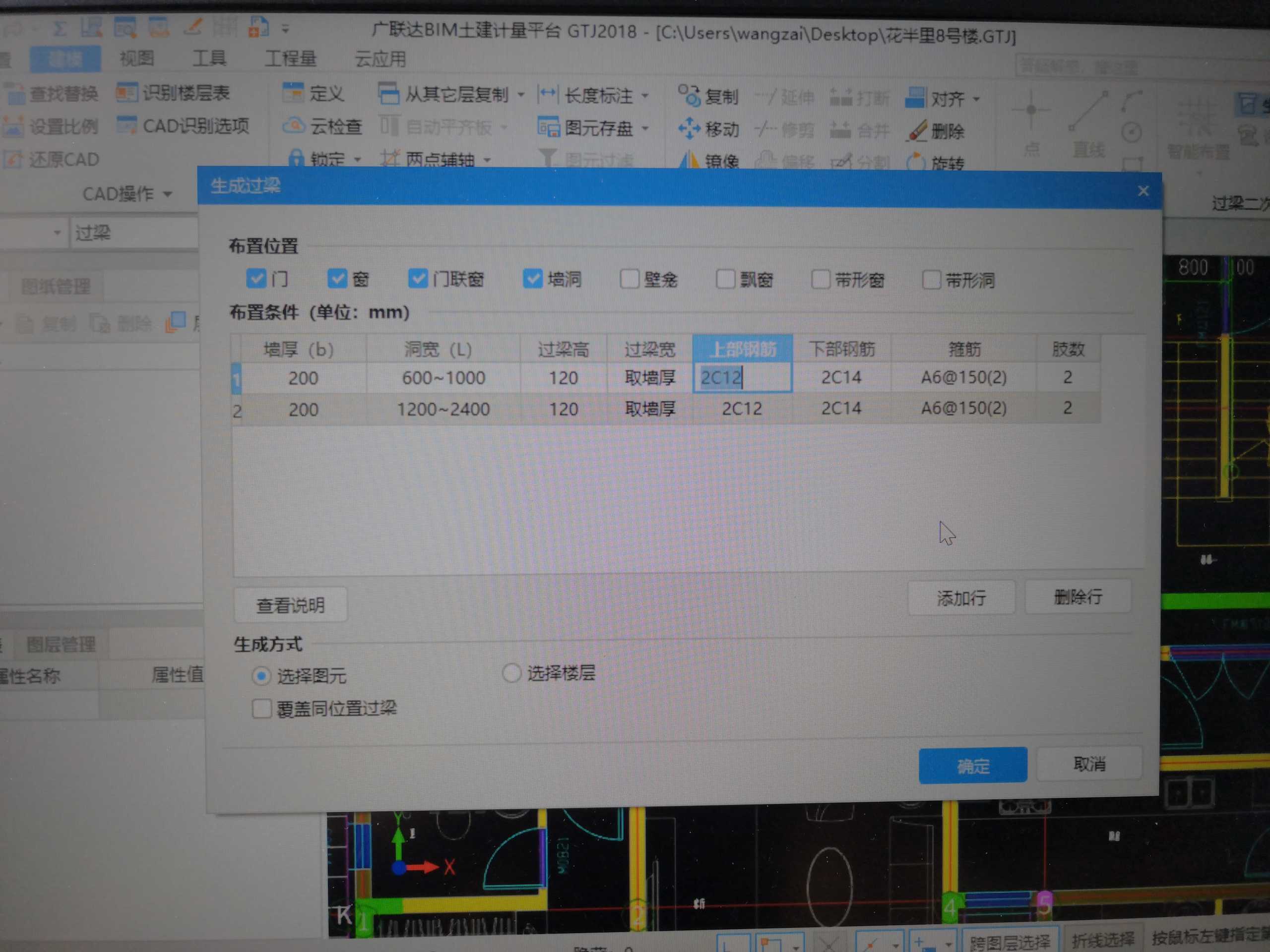Click the 定义 define icon

tap(293, 93)
